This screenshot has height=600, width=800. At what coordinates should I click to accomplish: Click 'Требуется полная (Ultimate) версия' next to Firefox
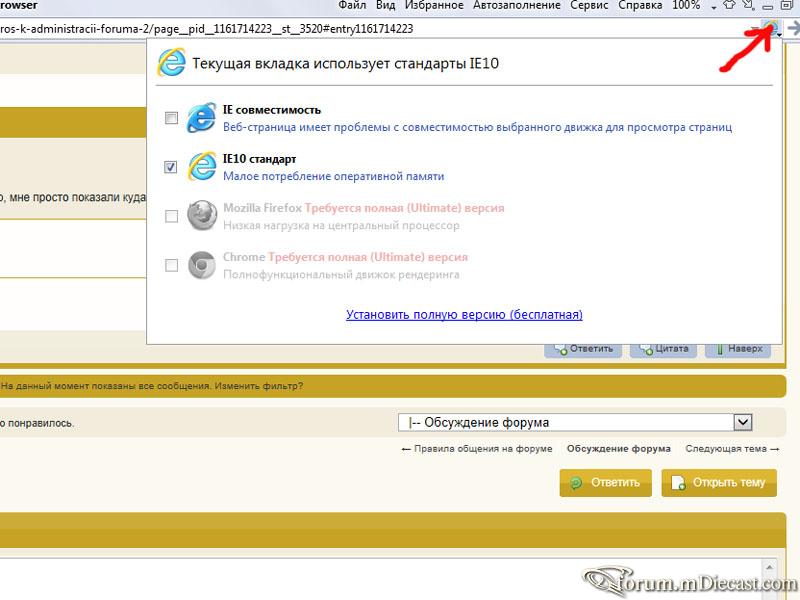405,208
